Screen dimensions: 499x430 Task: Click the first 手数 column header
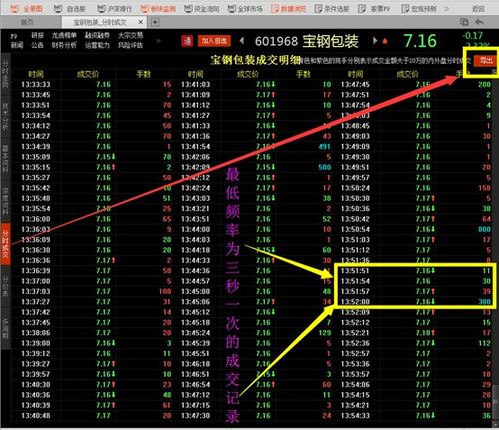coord(144,74)
